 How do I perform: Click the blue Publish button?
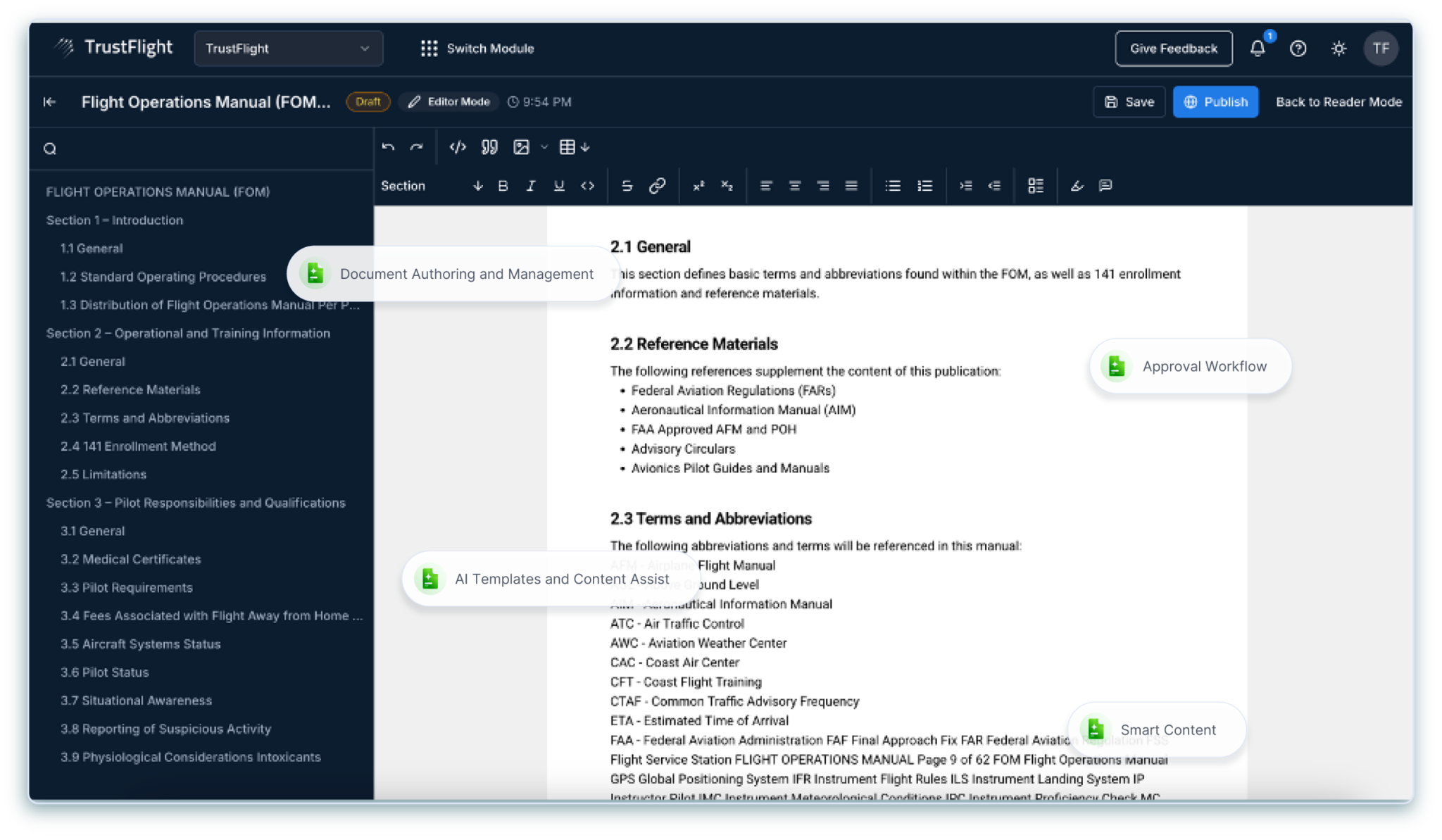1215,101
